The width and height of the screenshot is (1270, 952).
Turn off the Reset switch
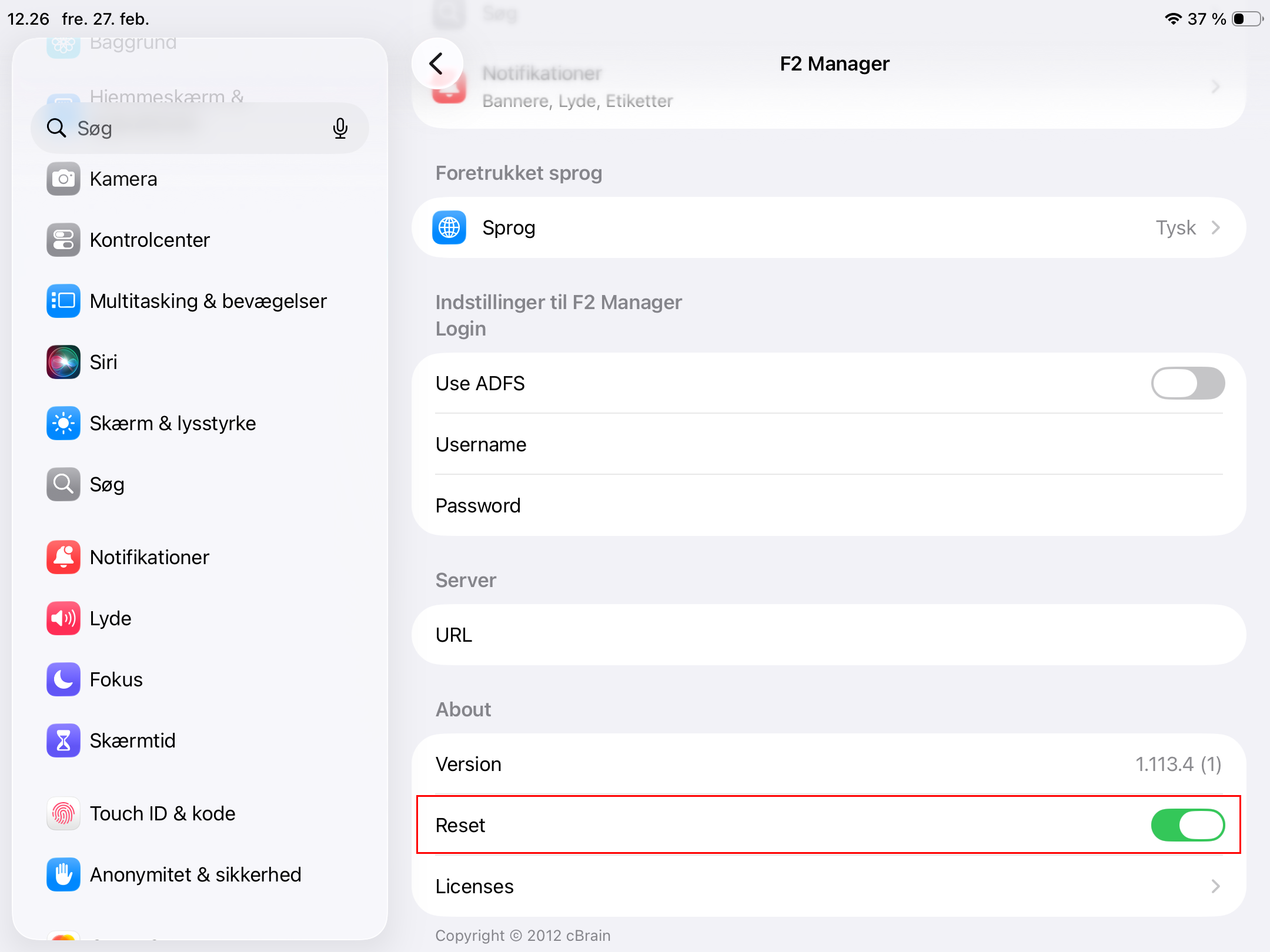point(1188,825)
